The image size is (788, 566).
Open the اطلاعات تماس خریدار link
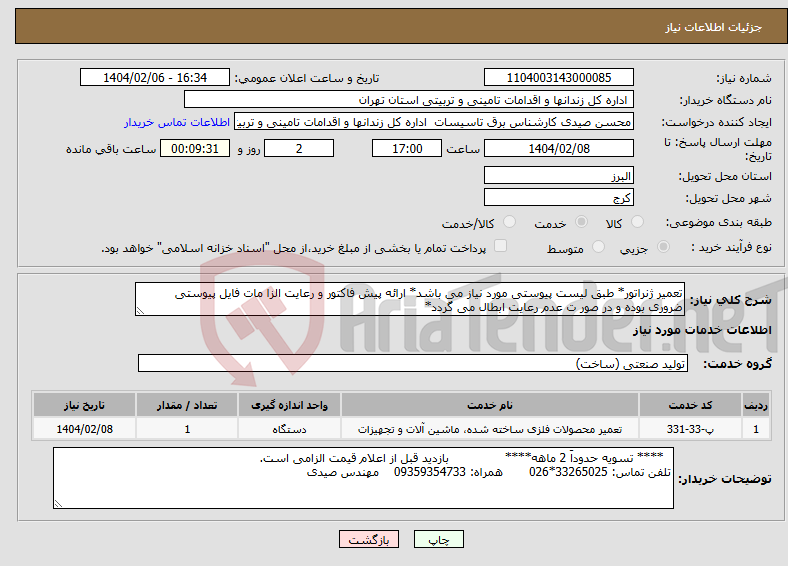[x=177, y=122]
